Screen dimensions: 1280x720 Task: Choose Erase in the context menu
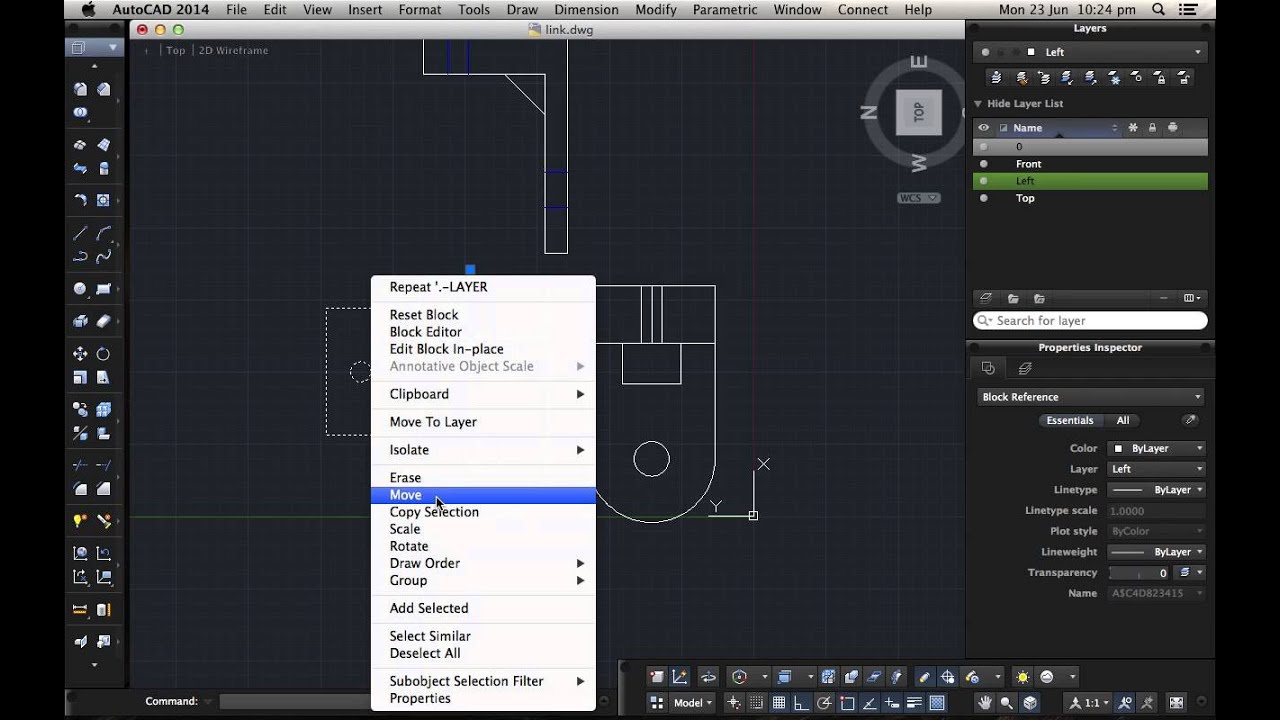pos(483,478)
